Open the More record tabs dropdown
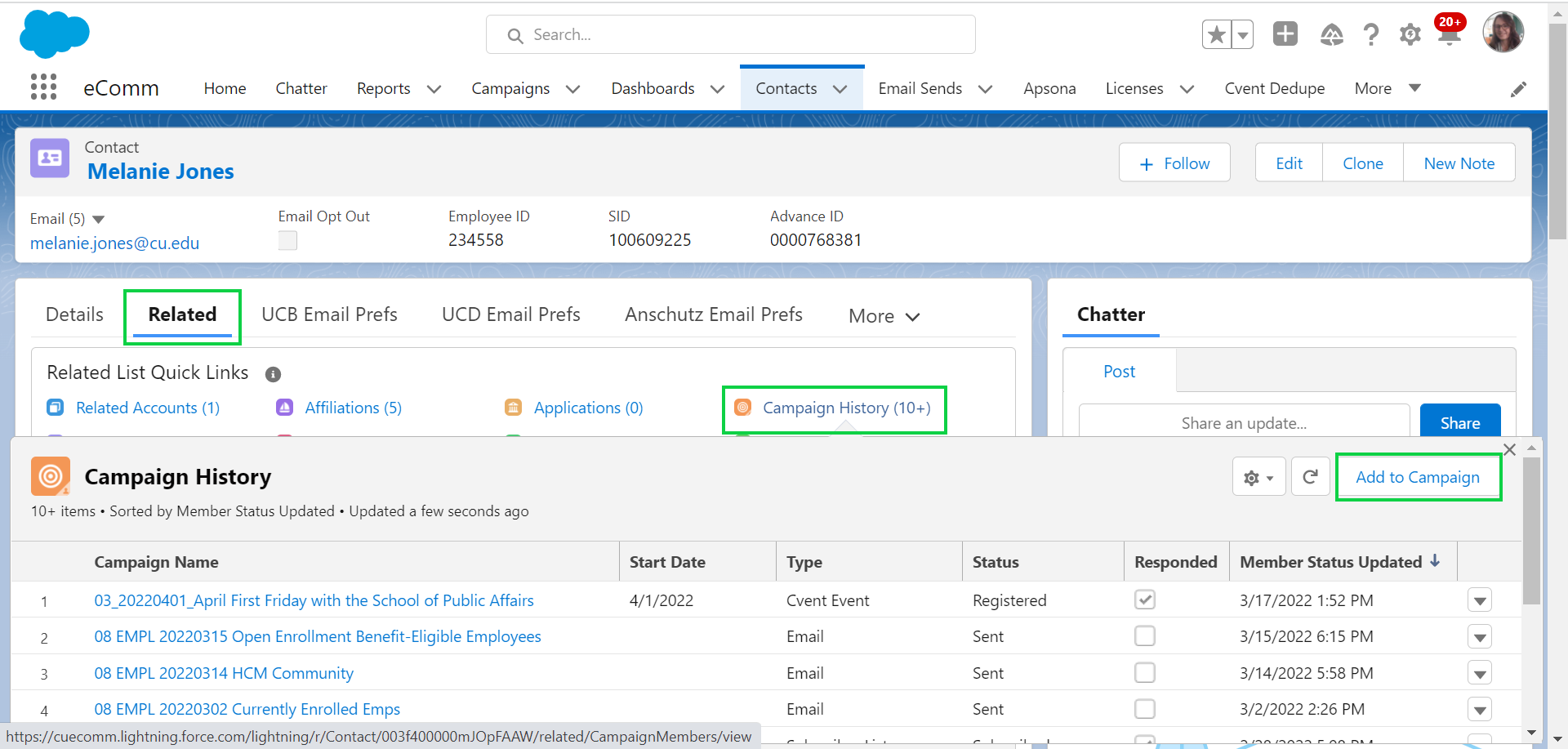This screenshot has height=749, width=1568. [884, 316]
